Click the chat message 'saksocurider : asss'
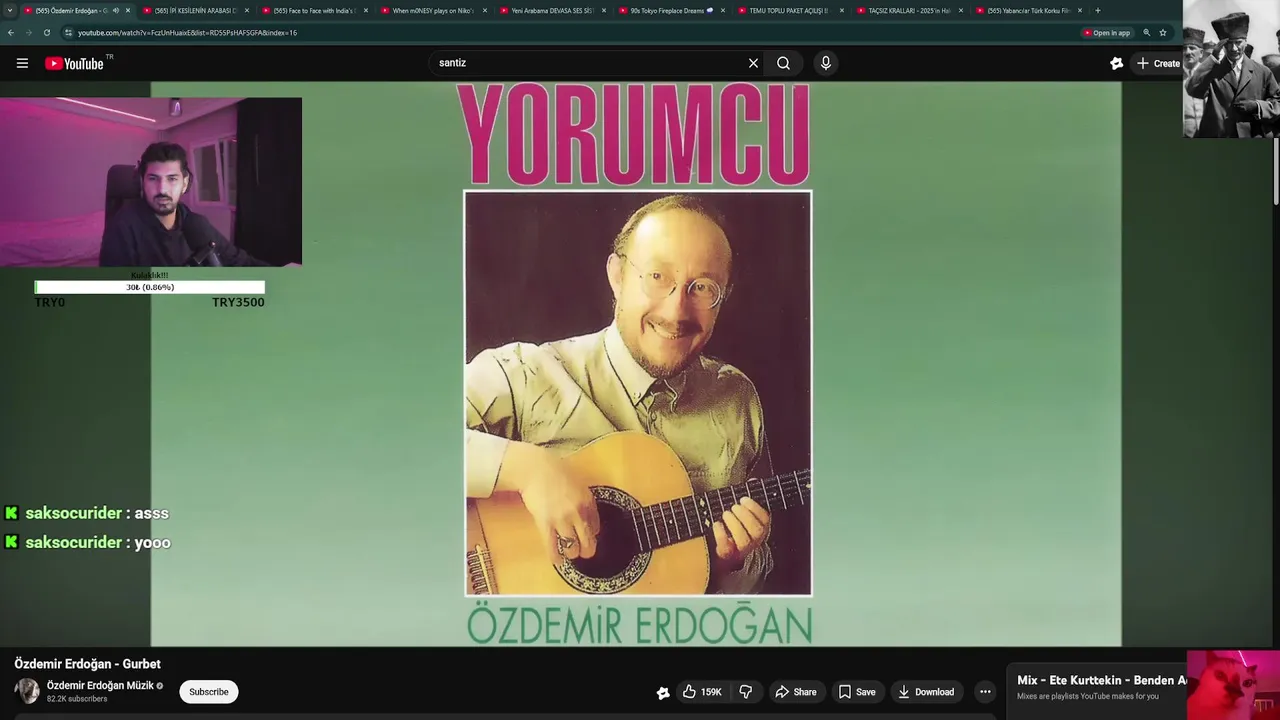Screen dimensions: 1280x720 pyautogui.click(x=87, y=513)
